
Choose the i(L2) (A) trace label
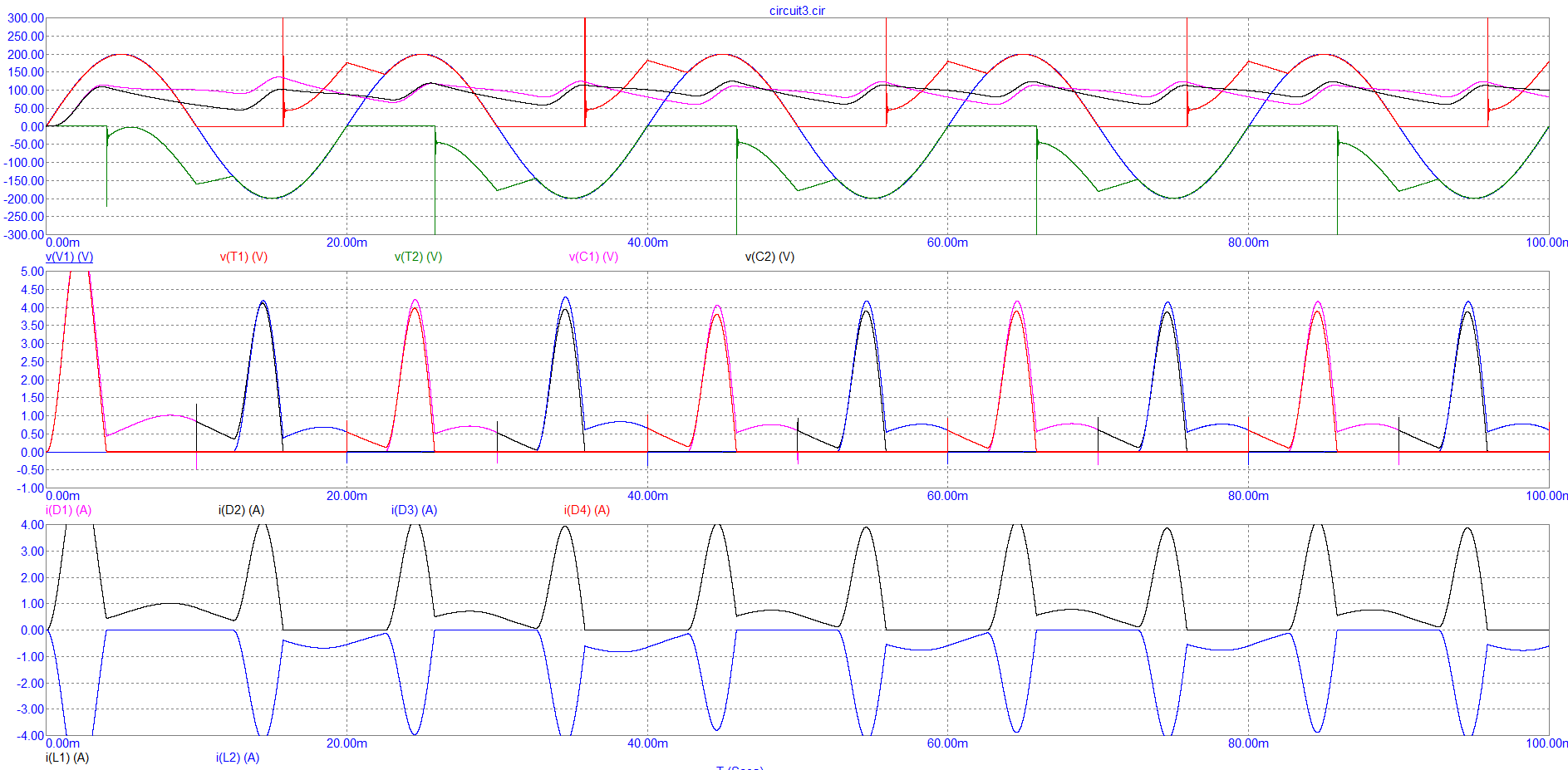click(238, 758)
